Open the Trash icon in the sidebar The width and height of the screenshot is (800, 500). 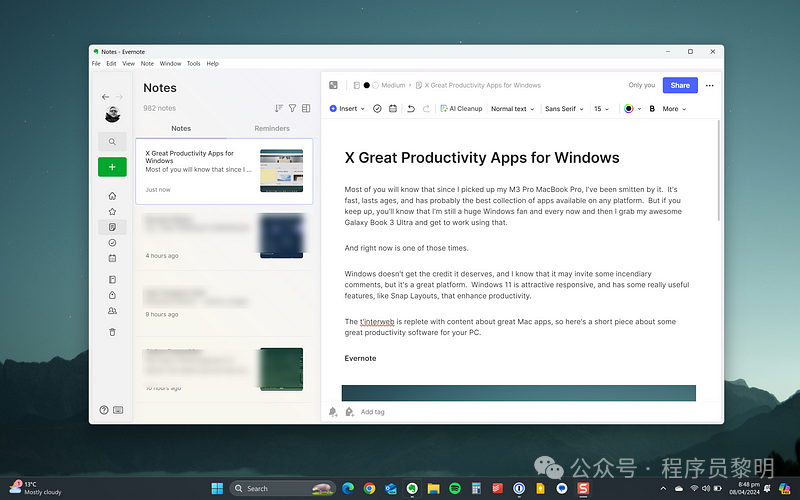pyautogui.click(x=112, y=332)
